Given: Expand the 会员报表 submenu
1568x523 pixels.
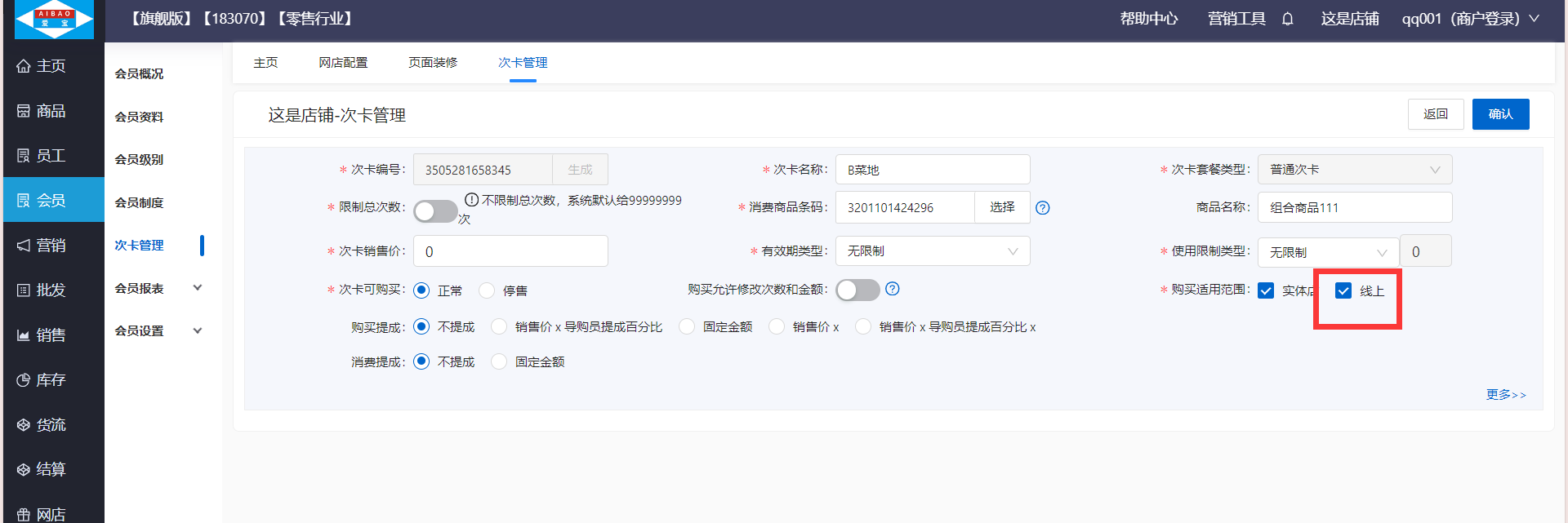Looking at the screenshot, I should 197,288.
